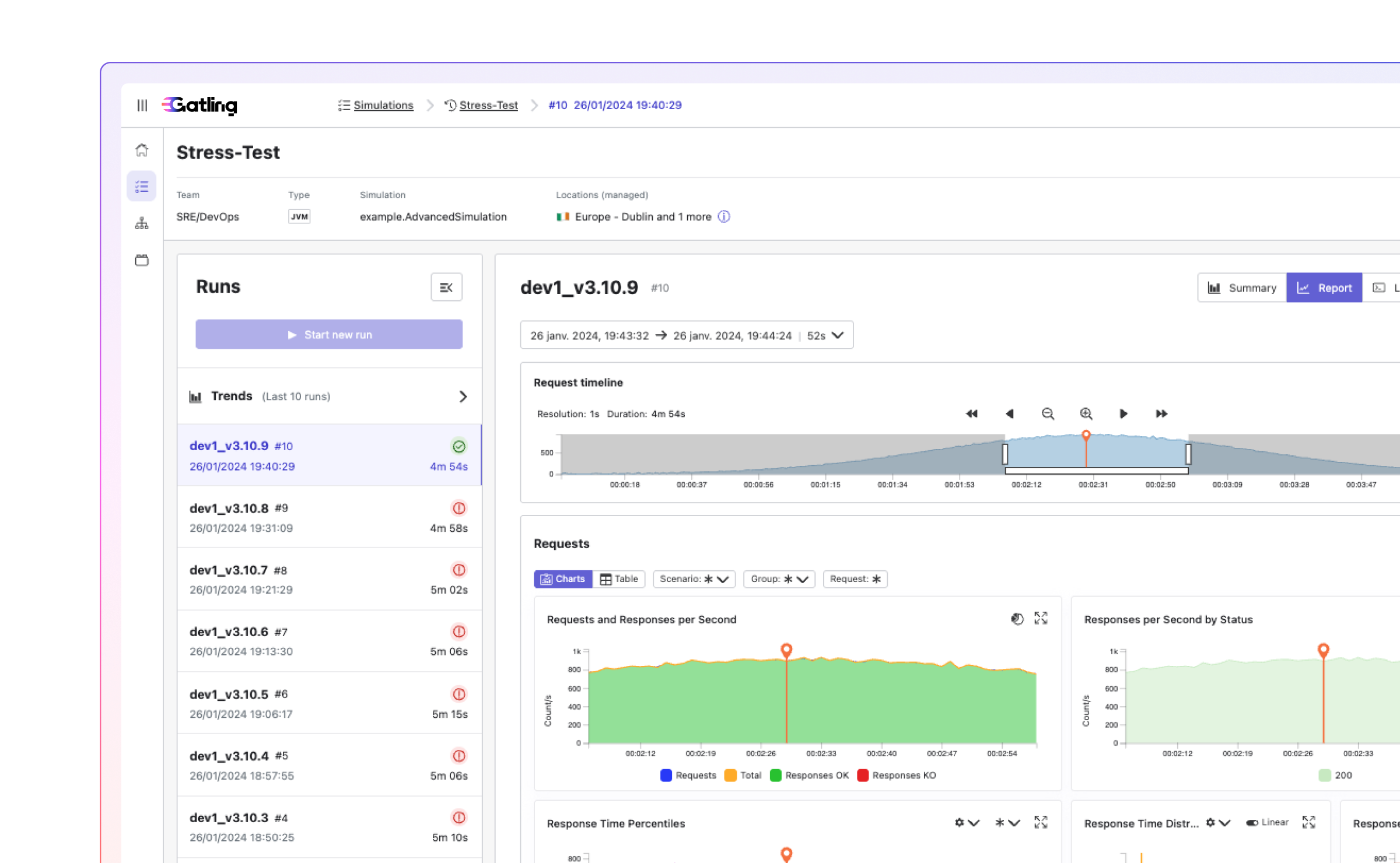Click the locations info icon
1400x863 pixels.
724,216
